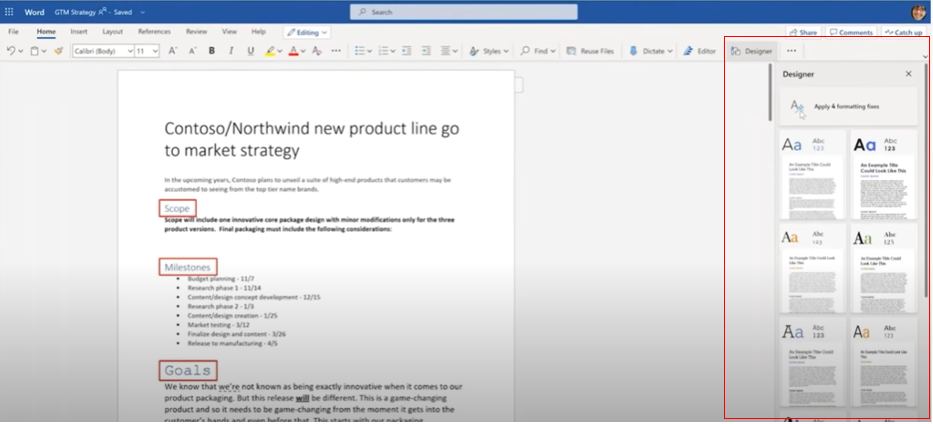This screenshot has width=933, height=424.
Task: Expand the bullet list style dropdown arrow
Action: (369, 52)
